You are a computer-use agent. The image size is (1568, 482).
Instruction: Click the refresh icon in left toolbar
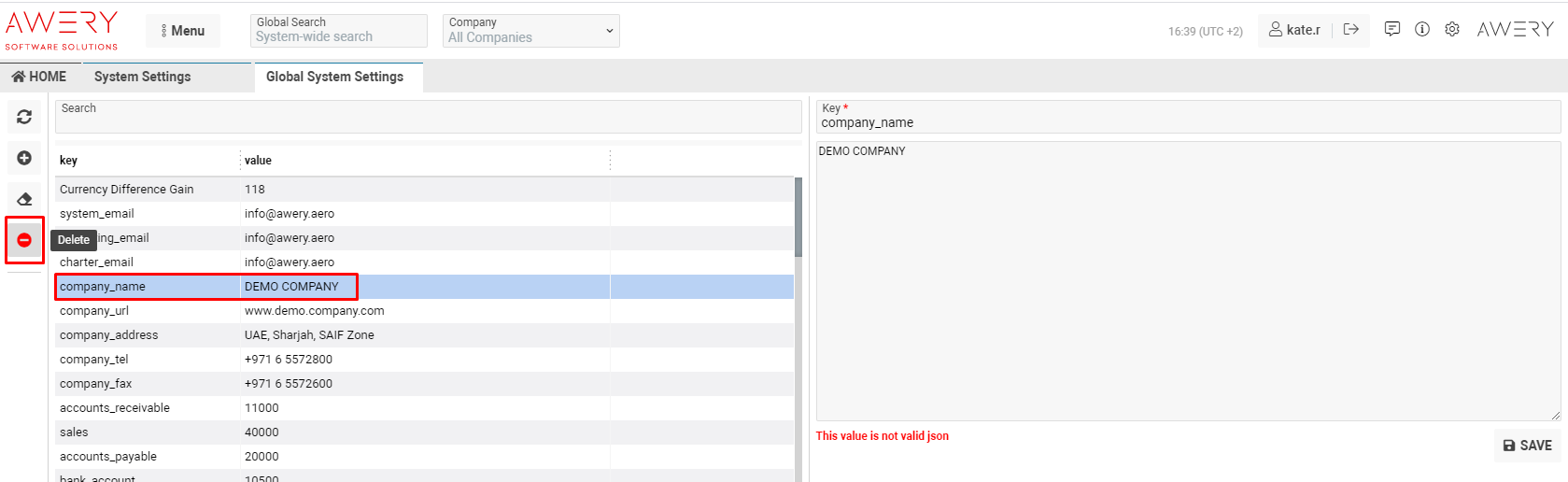(x=24, y=117)
